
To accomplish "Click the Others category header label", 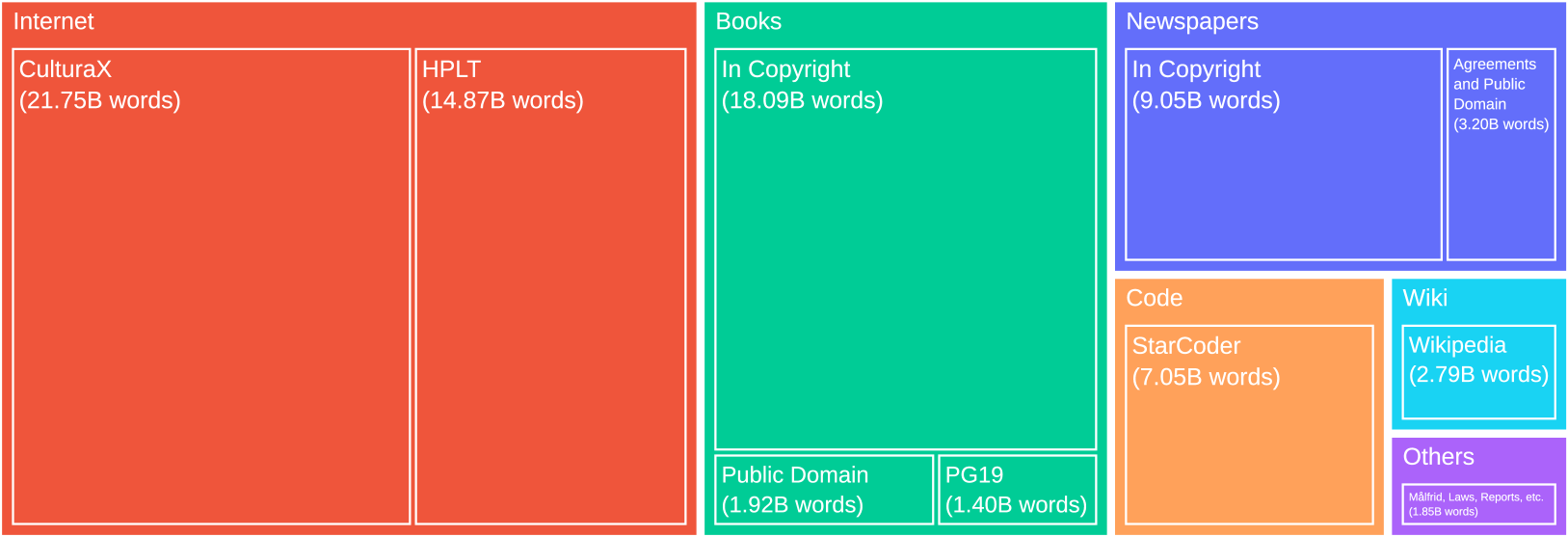I will (x=1438, y=457).
